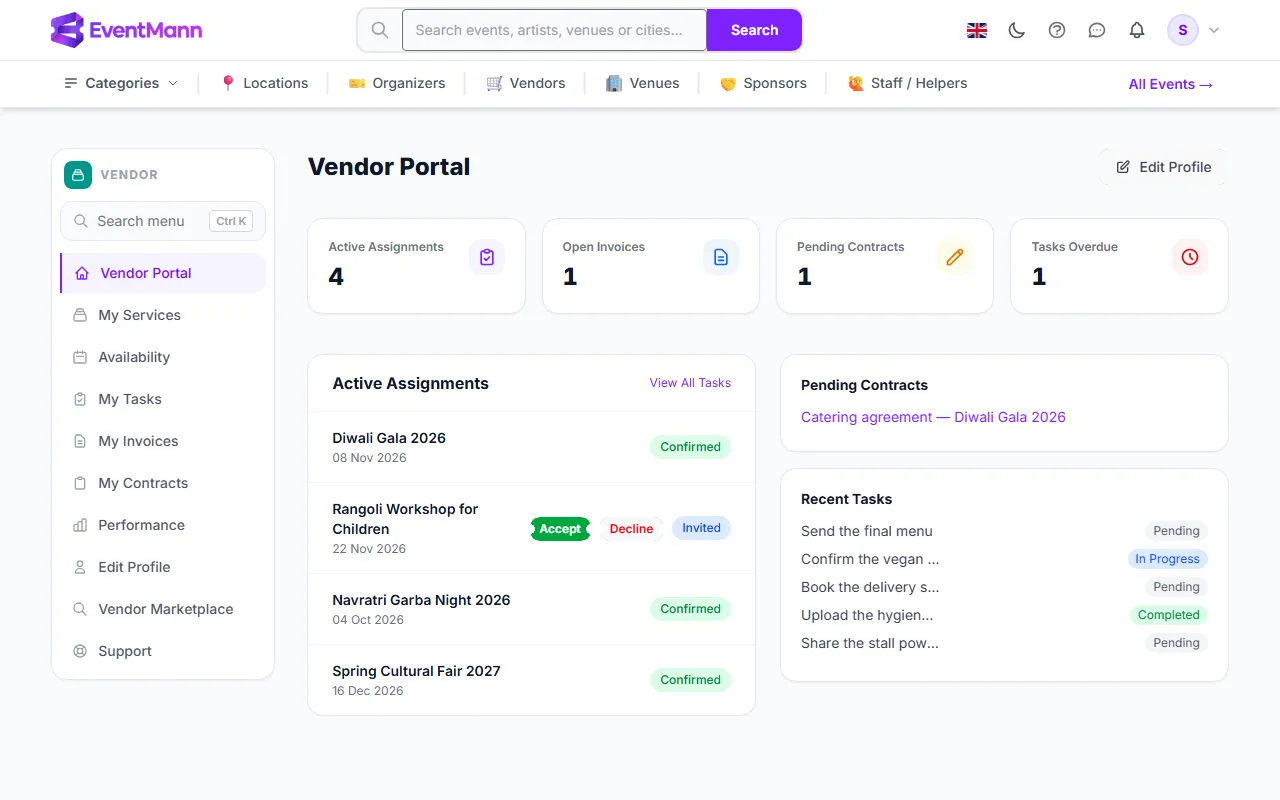The image size is (1280, 800).
Task: Click the Active Assignments clipboard icon
Action: (x=487, y=257)
